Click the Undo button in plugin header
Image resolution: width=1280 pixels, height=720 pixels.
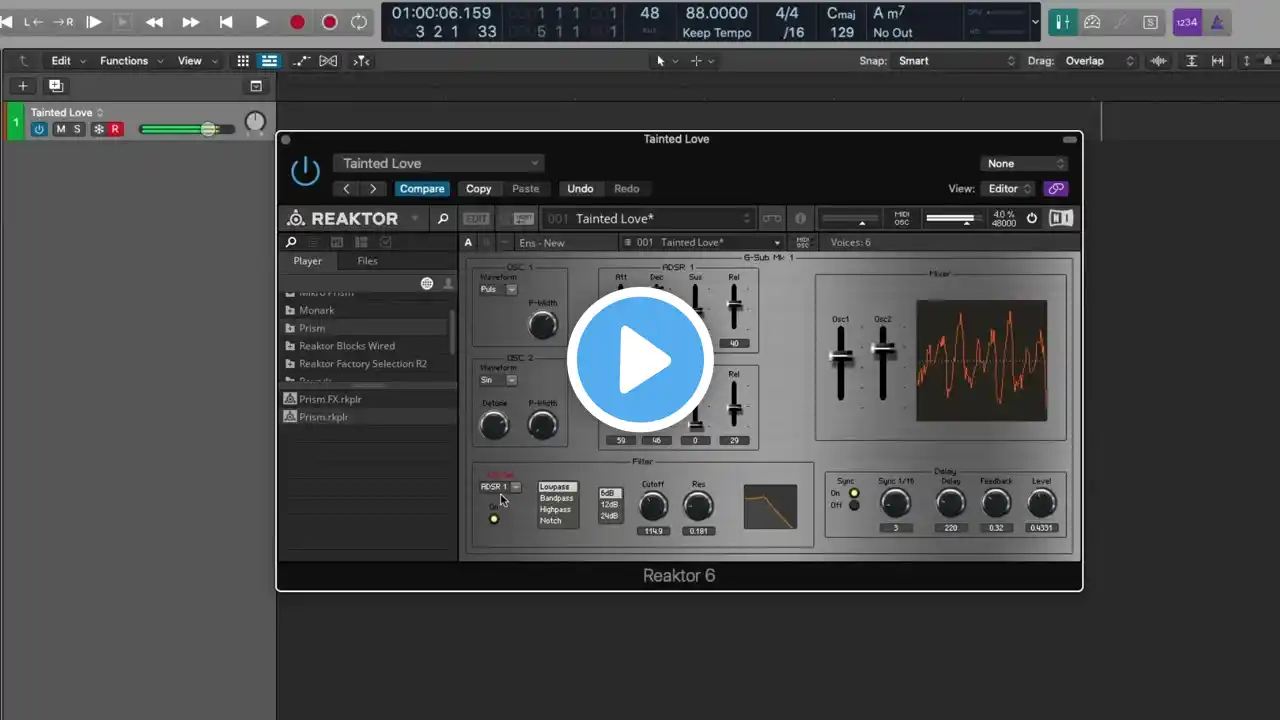click(x=580, y=189)
